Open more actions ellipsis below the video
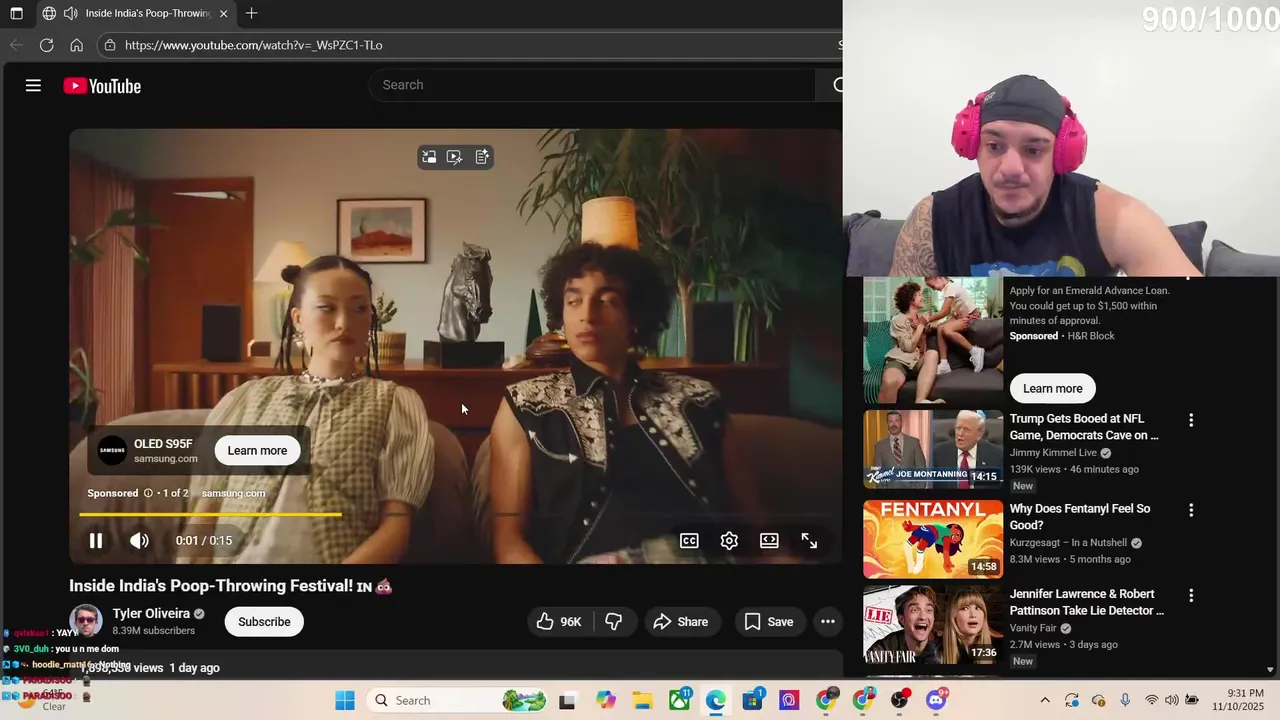Image resolution: width=1280 pixels, height=720 pixels. coord(828,622)
